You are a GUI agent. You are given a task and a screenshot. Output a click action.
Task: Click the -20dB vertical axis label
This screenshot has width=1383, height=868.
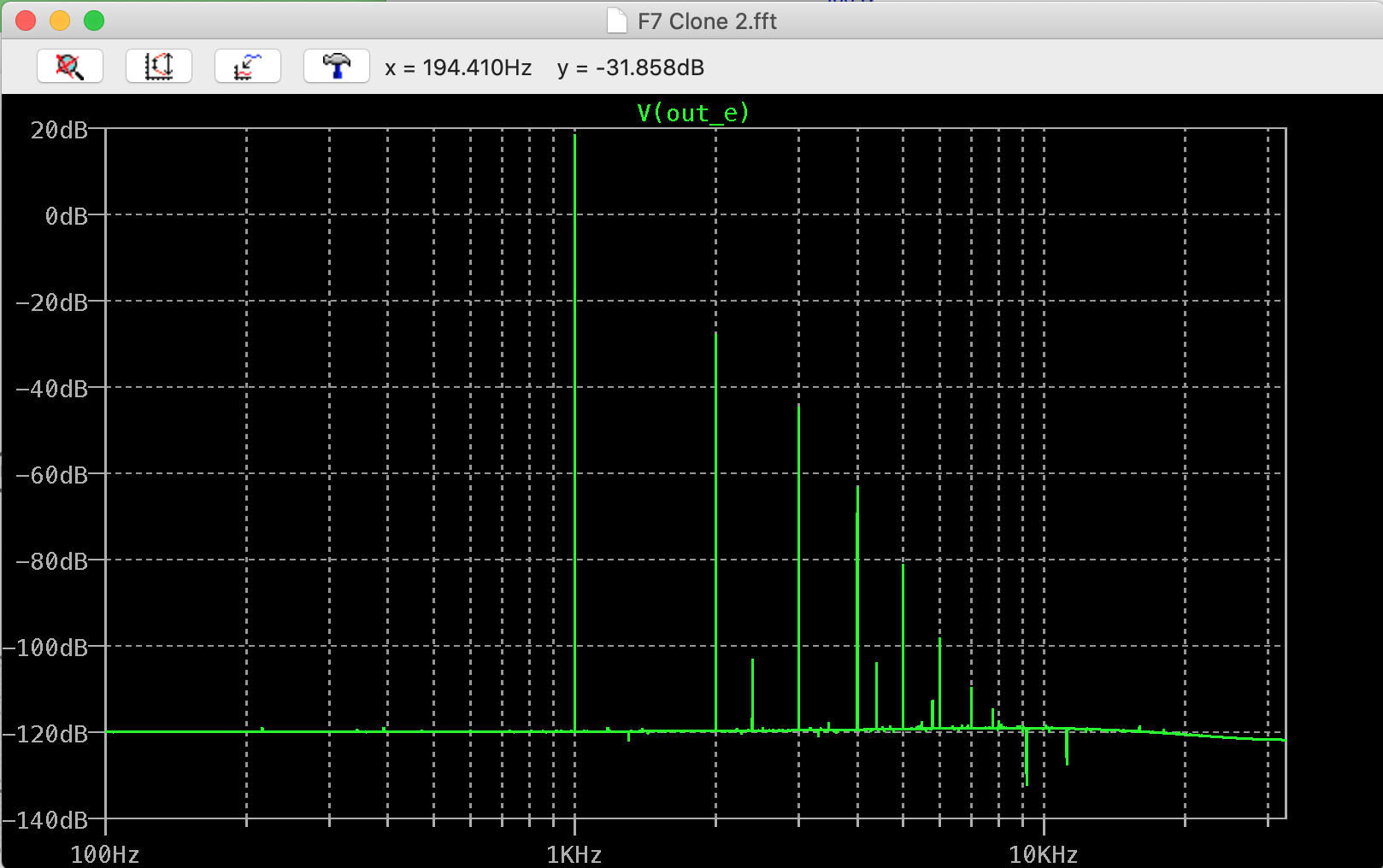pyautogui.click(x=52, y=302)
